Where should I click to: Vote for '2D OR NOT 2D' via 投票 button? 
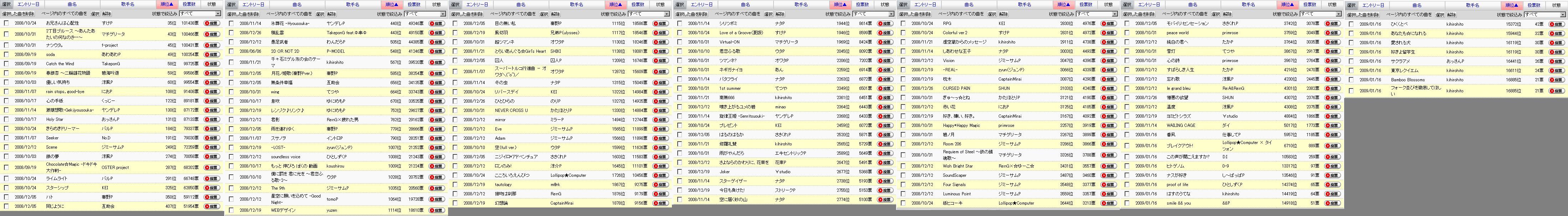pyautogui.click(x=436, y=52)
